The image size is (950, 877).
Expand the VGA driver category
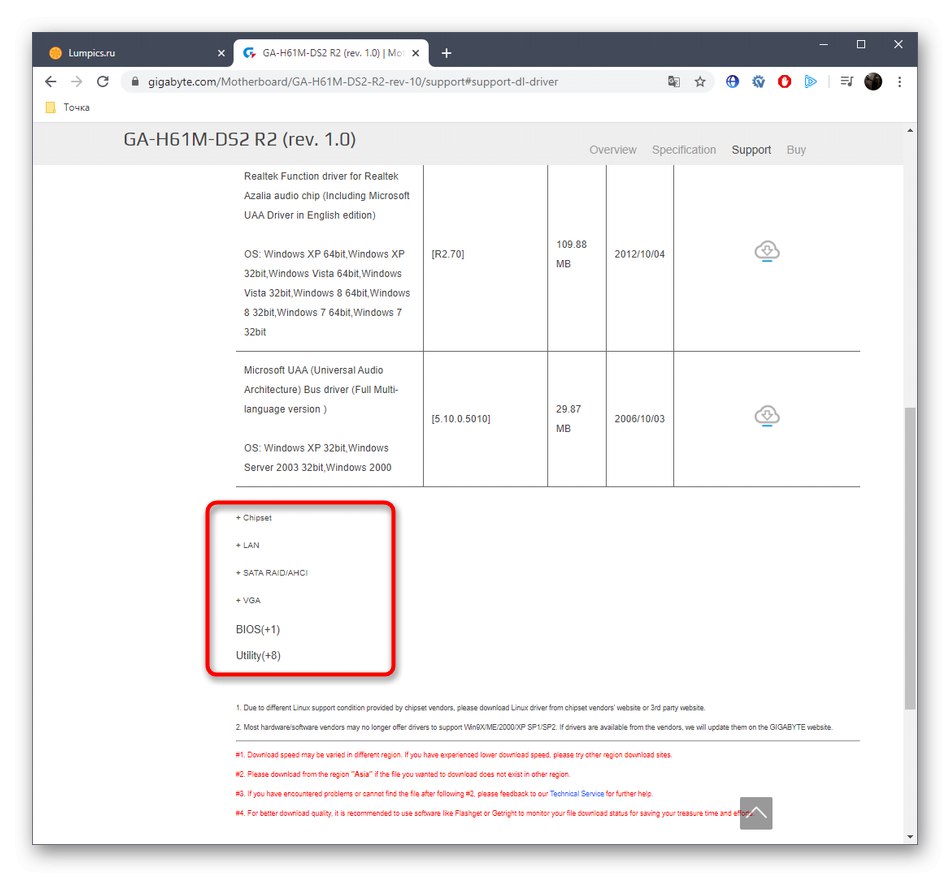click(x=248, y=600)
